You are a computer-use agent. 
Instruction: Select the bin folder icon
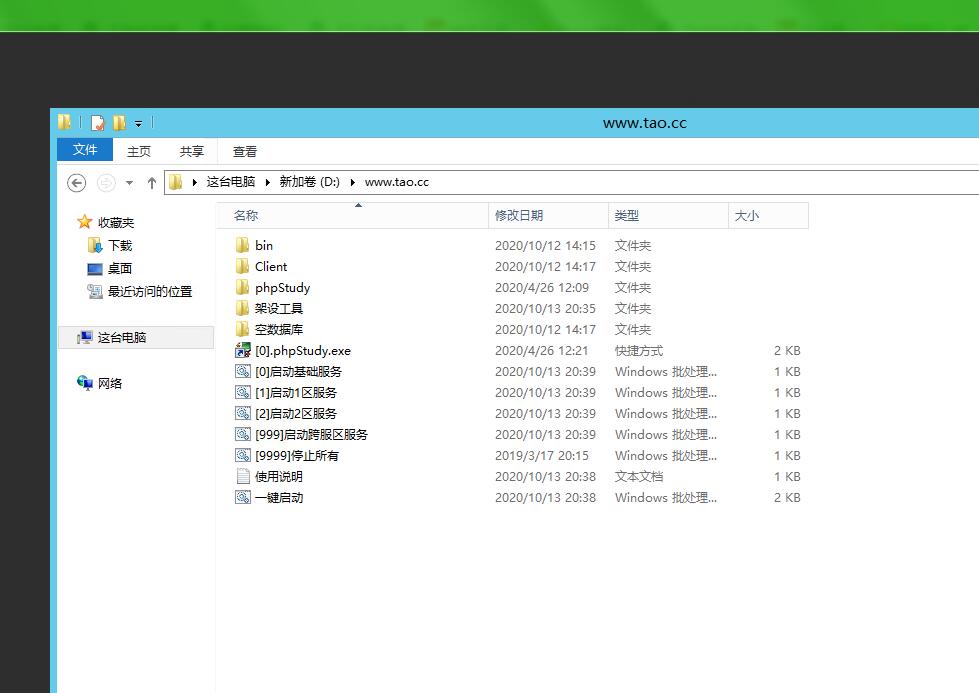click(242, 245)
